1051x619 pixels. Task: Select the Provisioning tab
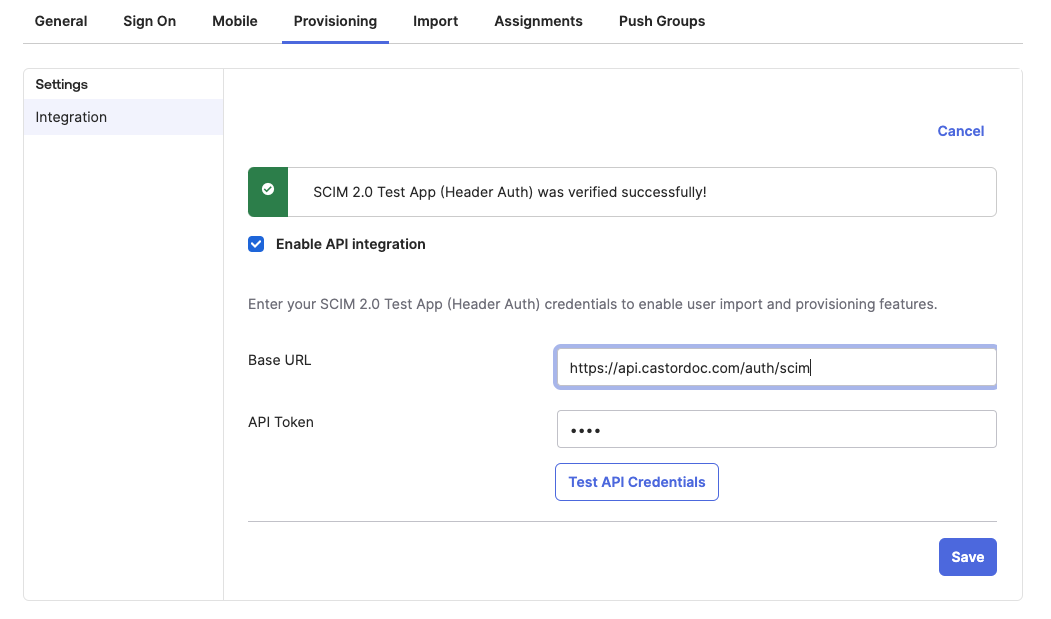[x=335, y=21]
